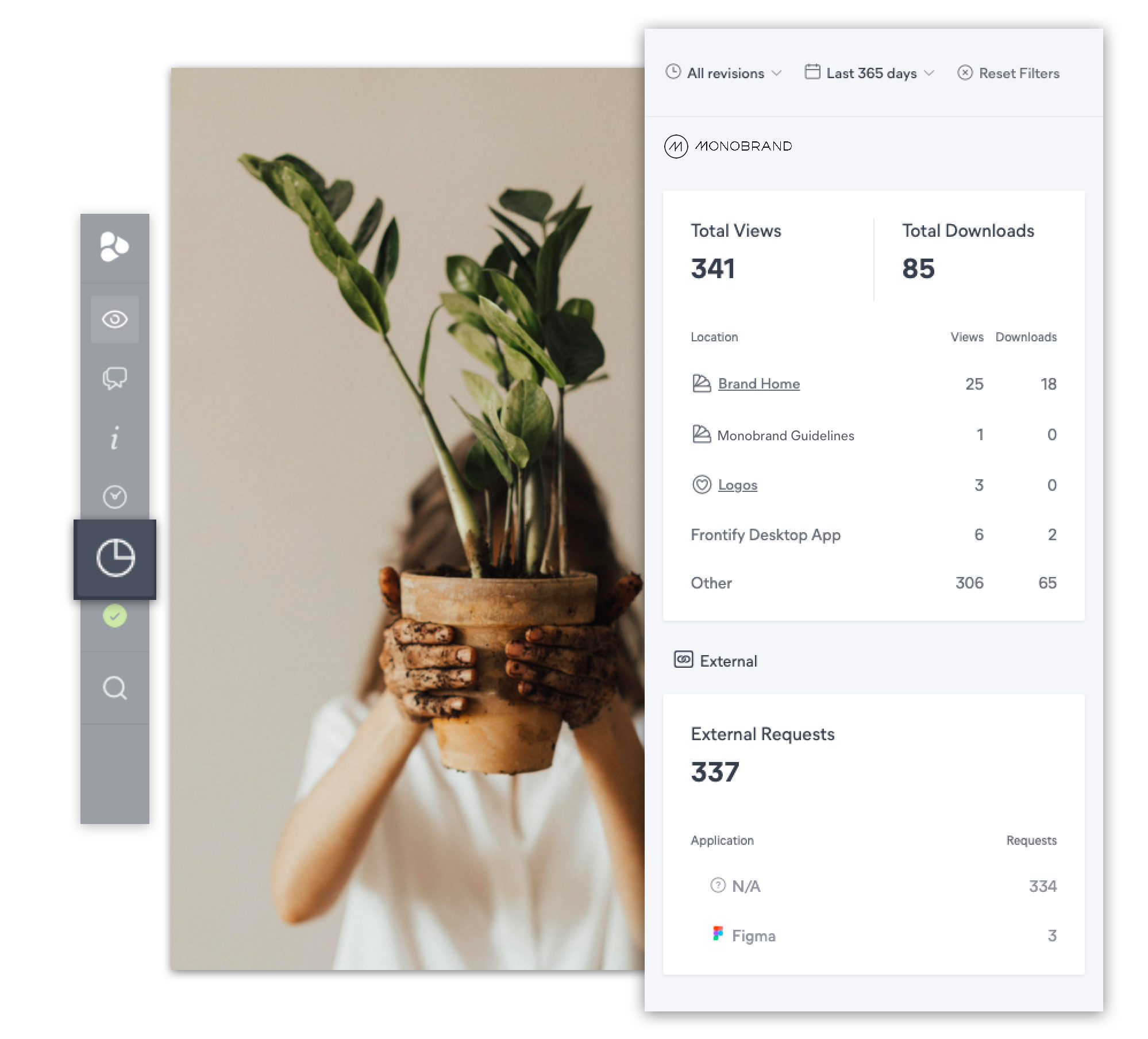Select the Monobrand Guidelines row
Screen dimensions: 1148x1039
[x=873, y=435]
